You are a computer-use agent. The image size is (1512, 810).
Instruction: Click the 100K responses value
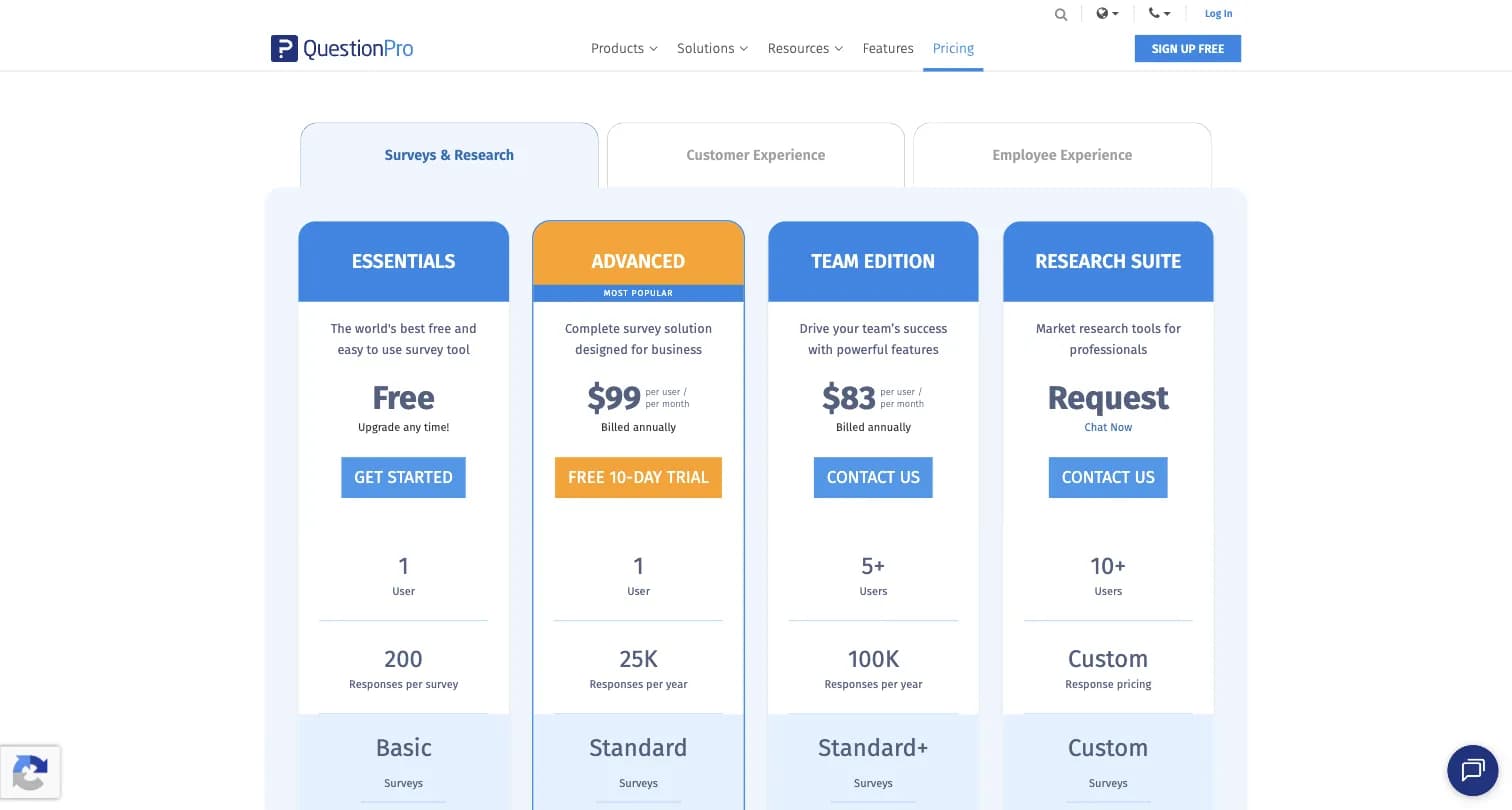pyautogui.click(x=873, y=659)
